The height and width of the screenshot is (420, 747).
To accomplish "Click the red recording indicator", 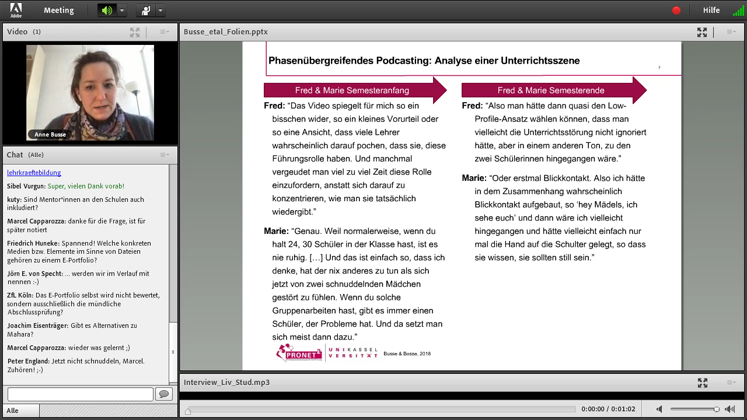I will (676, 11).
